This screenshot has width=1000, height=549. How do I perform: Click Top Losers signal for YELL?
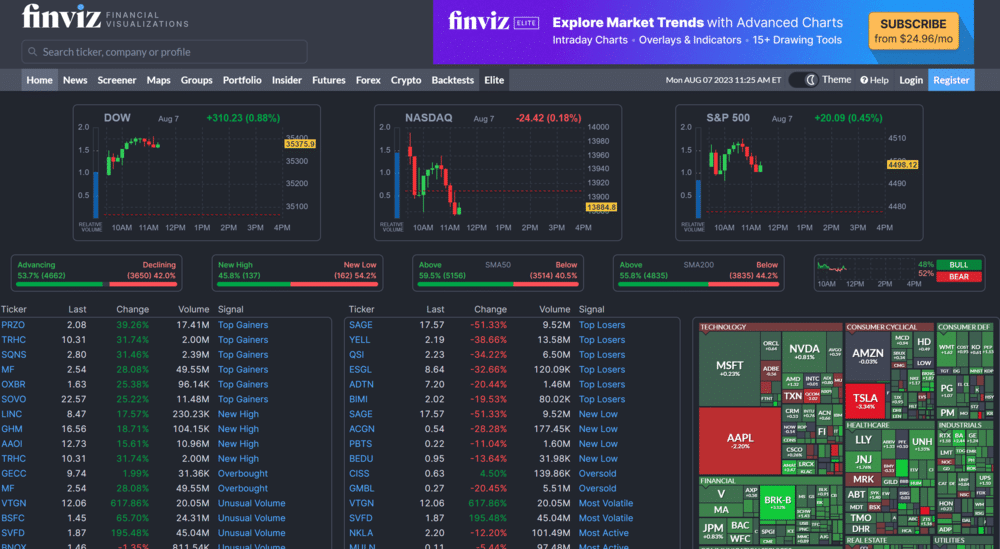pyautogui.click(x=601, y=340)
